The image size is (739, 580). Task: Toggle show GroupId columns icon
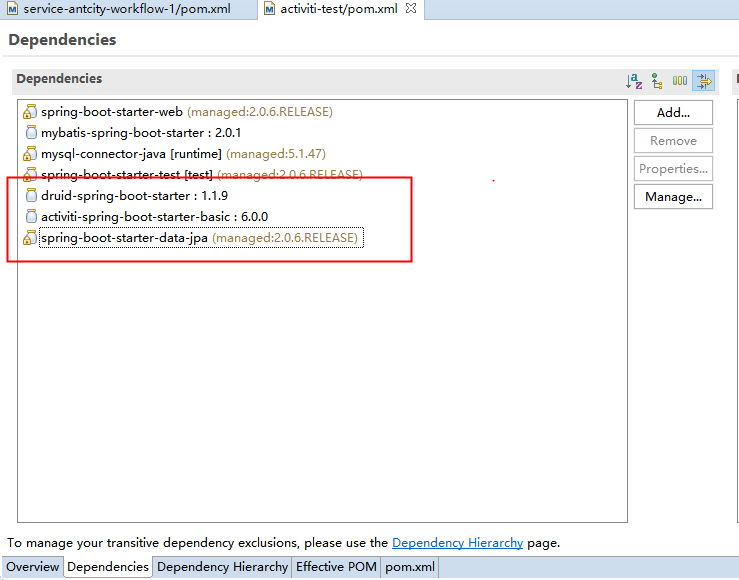[680, 81]
